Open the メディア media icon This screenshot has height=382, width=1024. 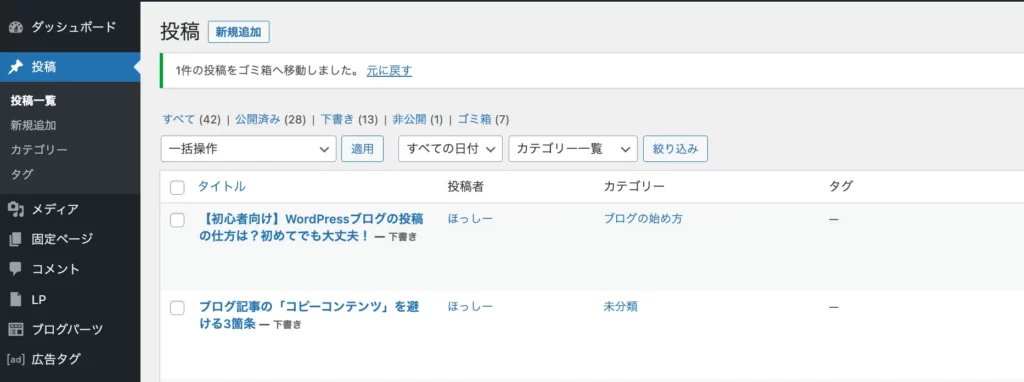click(16, 210)
